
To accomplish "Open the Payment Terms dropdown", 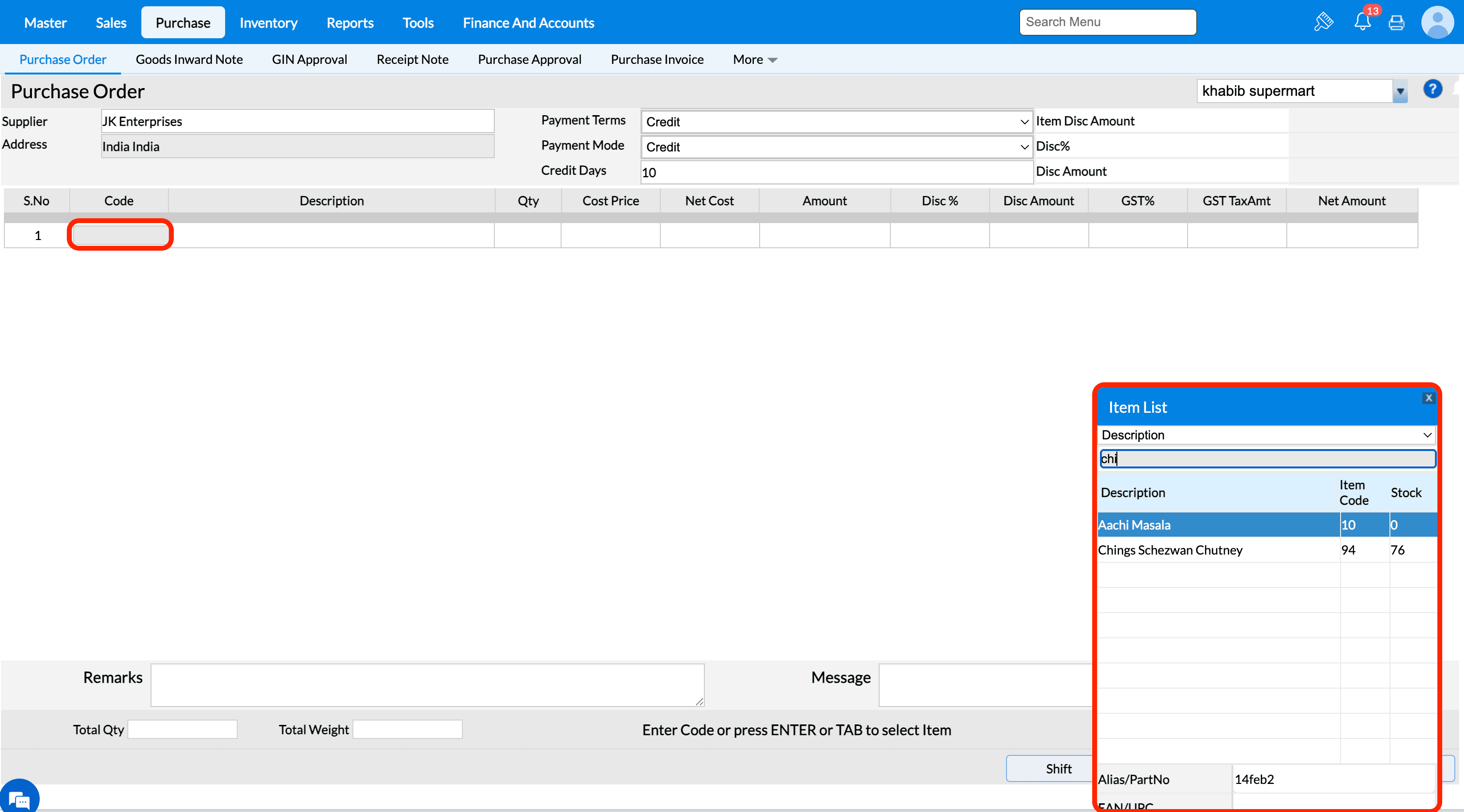I will coord(836,121).
